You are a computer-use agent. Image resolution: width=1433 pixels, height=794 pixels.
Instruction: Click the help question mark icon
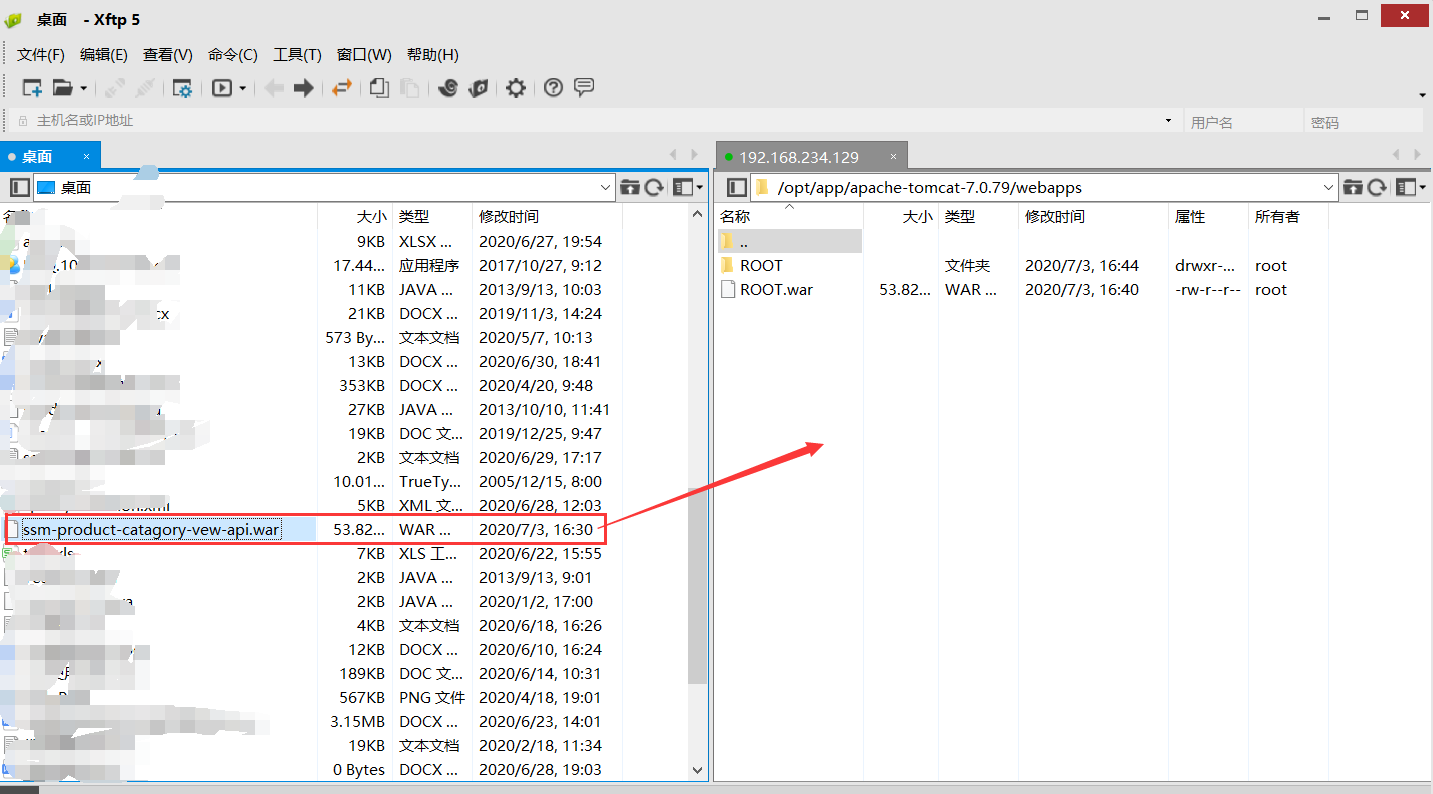[x=553, y=88]
